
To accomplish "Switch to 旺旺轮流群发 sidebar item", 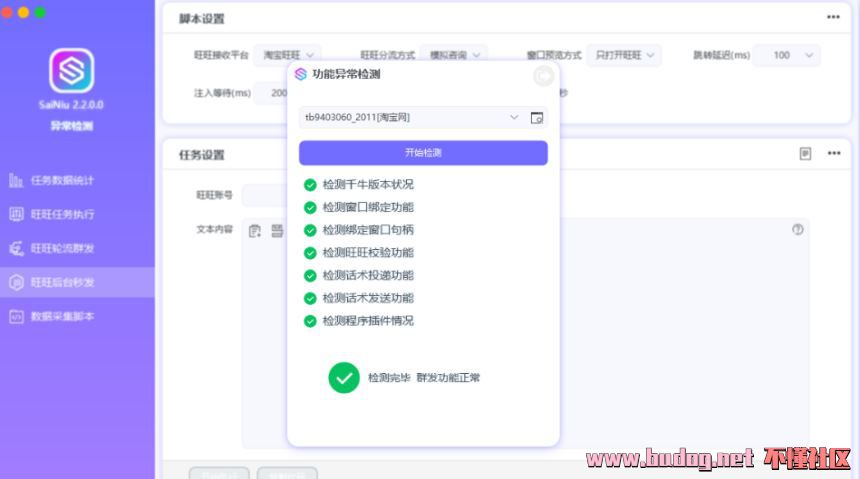I will 77,248.
